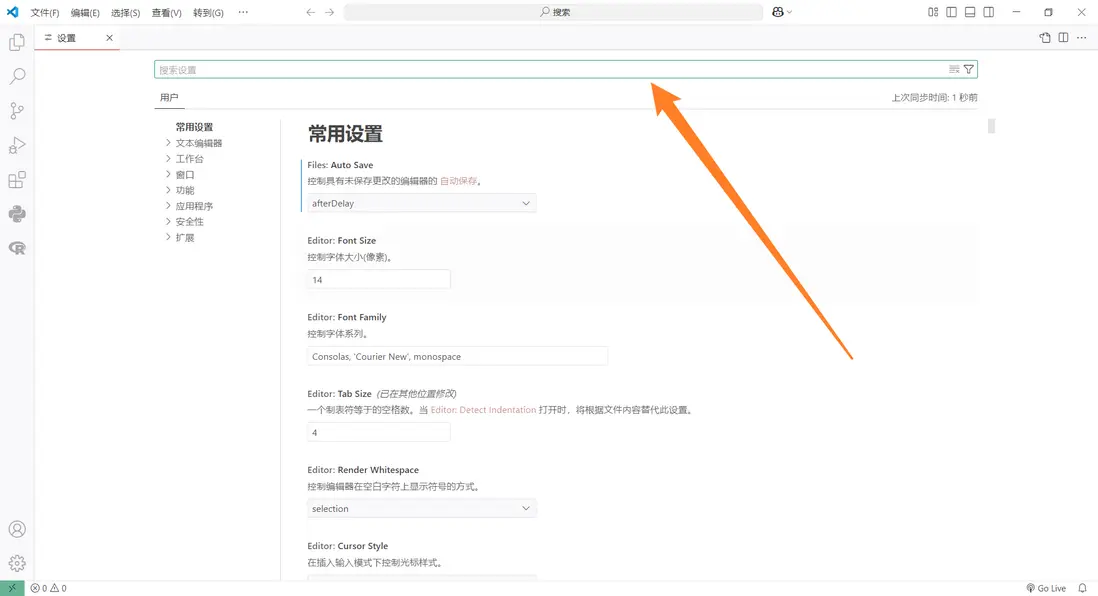
Task: Open Source Control view
Action: click(17, 111)
